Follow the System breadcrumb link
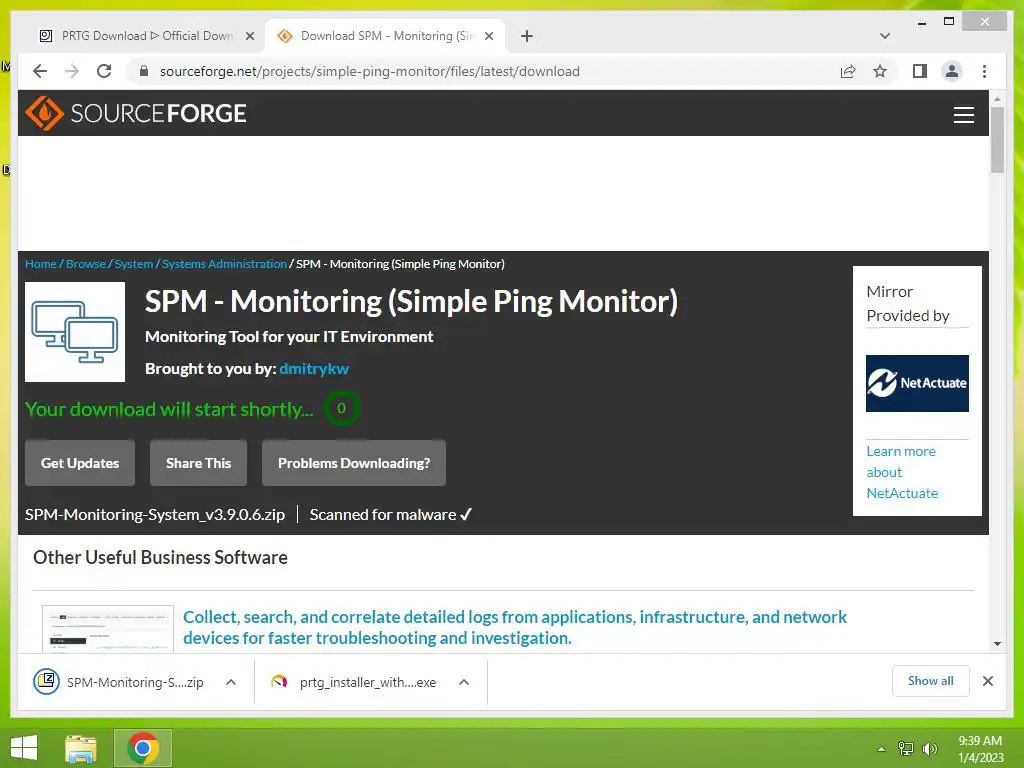The height and width of the screenshot is (768, 1024). tap(133, 264)
